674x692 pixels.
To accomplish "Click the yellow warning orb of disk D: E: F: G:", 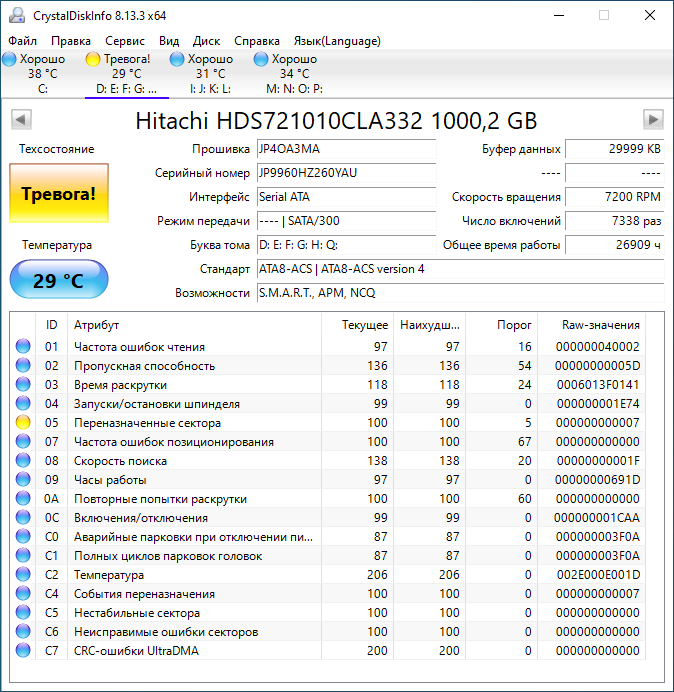I will click(93, 59).
